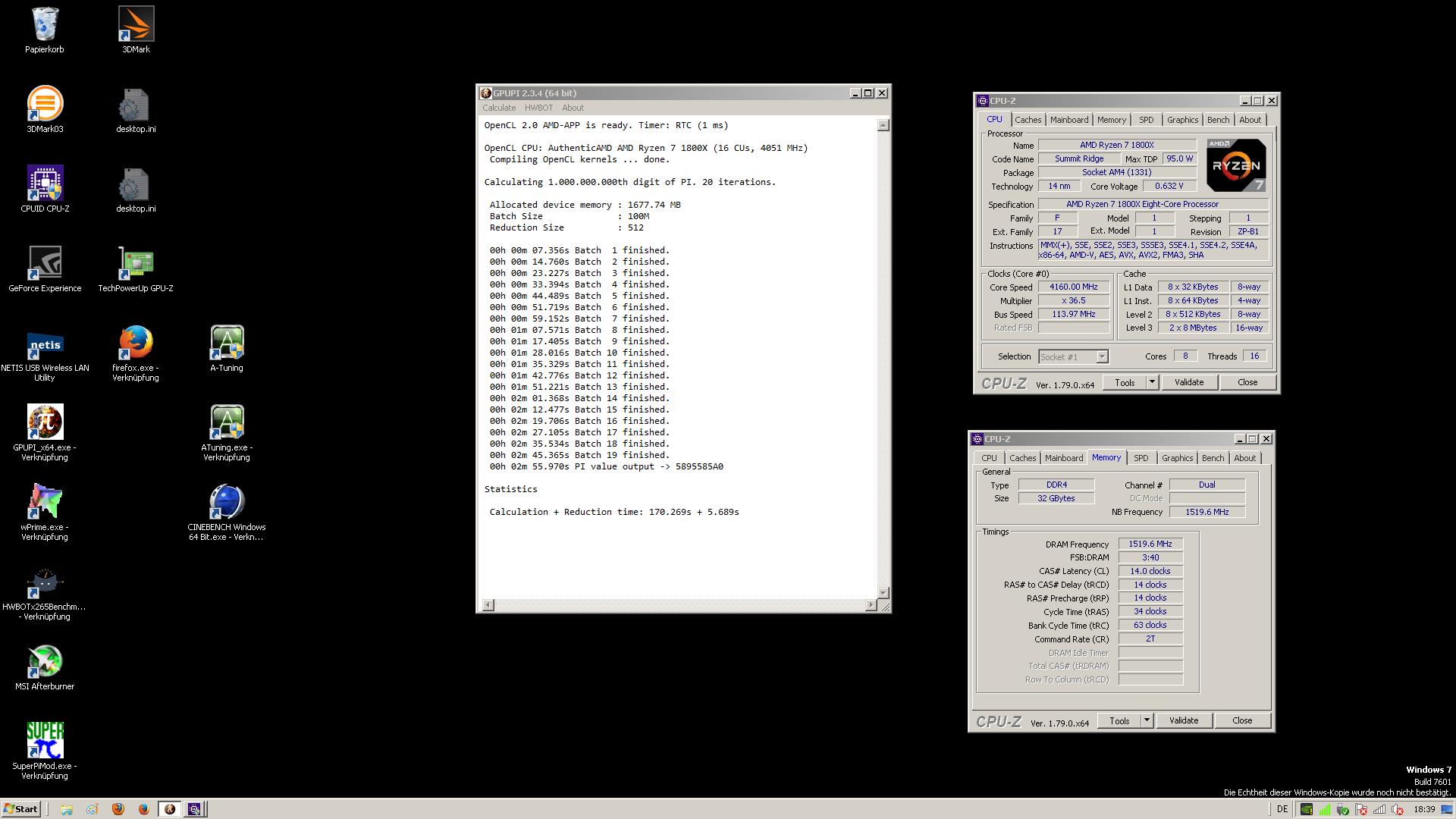Viewport: 1456px width, 819px height.
Task: Click Close button in lower CPU-Z window
Action: pyautogui.click(x=1242, y=720)
